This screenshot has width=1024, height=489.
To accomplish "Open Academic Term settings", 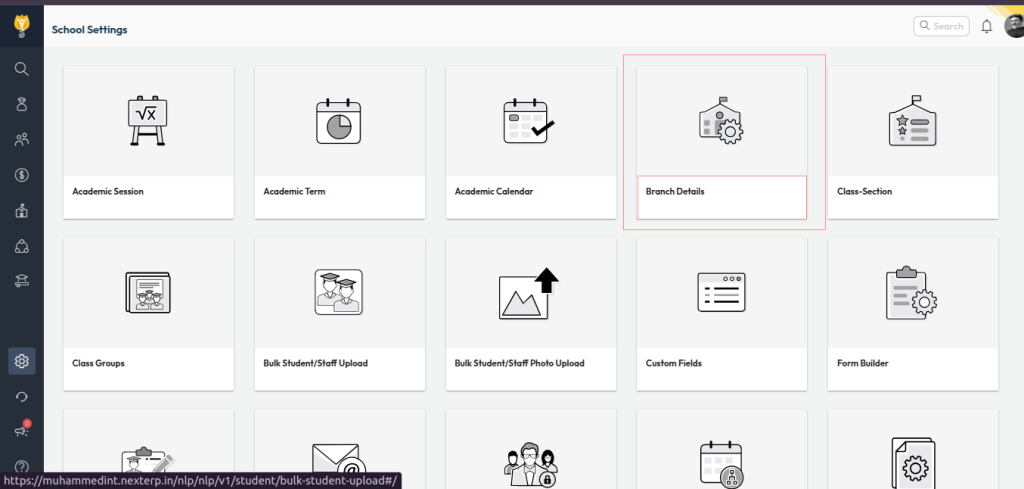I will pos(339,142).
